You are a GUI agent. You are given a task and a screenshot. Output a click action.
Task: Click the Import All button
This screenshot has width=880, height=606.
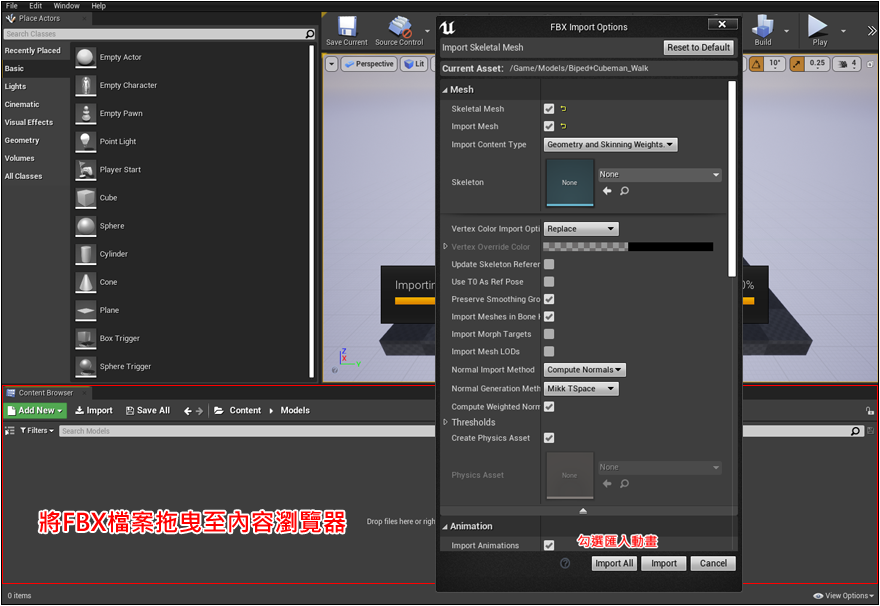click(x=614, y=563)
